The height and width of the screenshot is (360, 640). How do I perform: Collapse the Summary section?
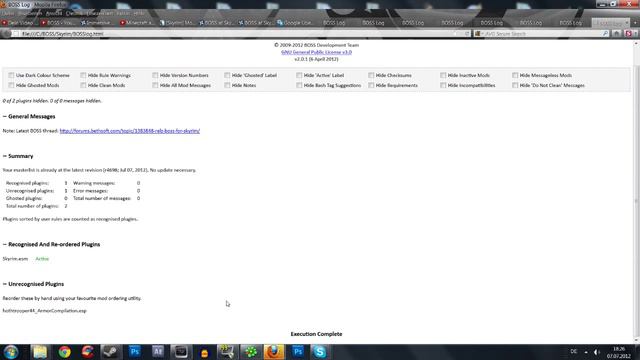point(18,156)
